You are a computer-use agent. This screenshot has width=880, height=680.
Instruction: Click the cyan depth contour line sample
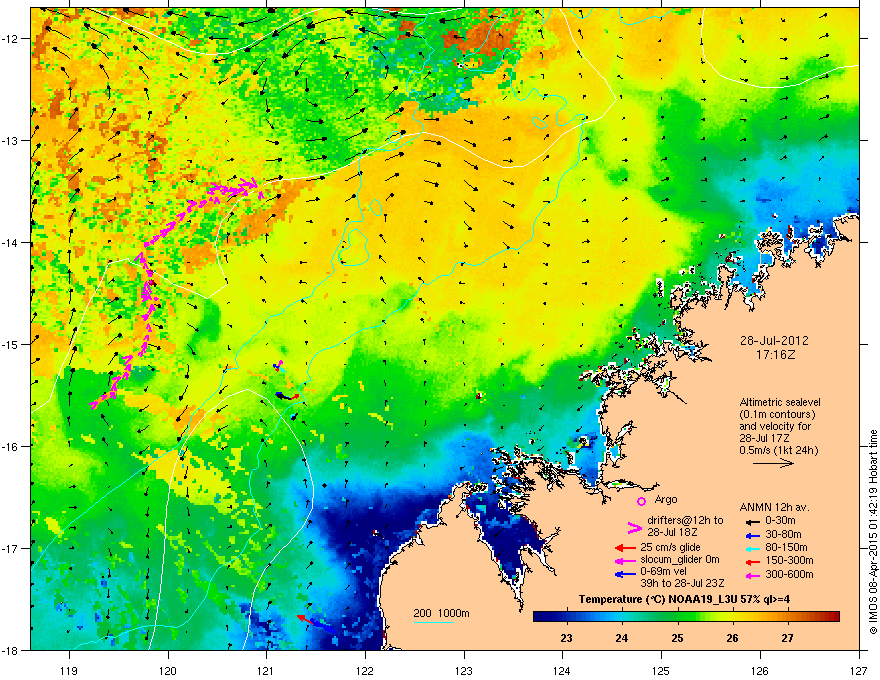pyautogui.click(x=434, y=622)
